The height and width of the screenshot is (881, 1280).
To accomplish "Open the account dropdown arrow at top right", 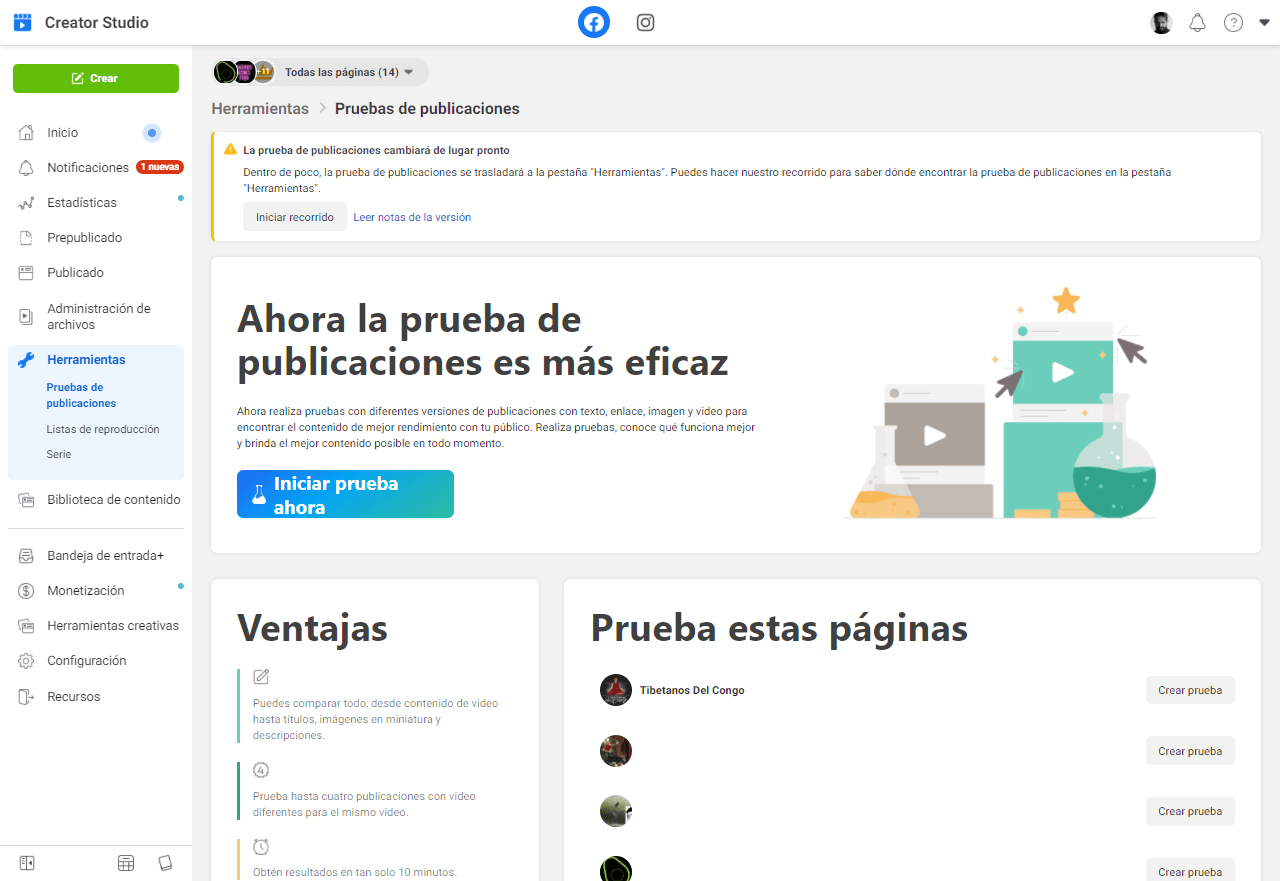I will click(x=1263, y=22).
